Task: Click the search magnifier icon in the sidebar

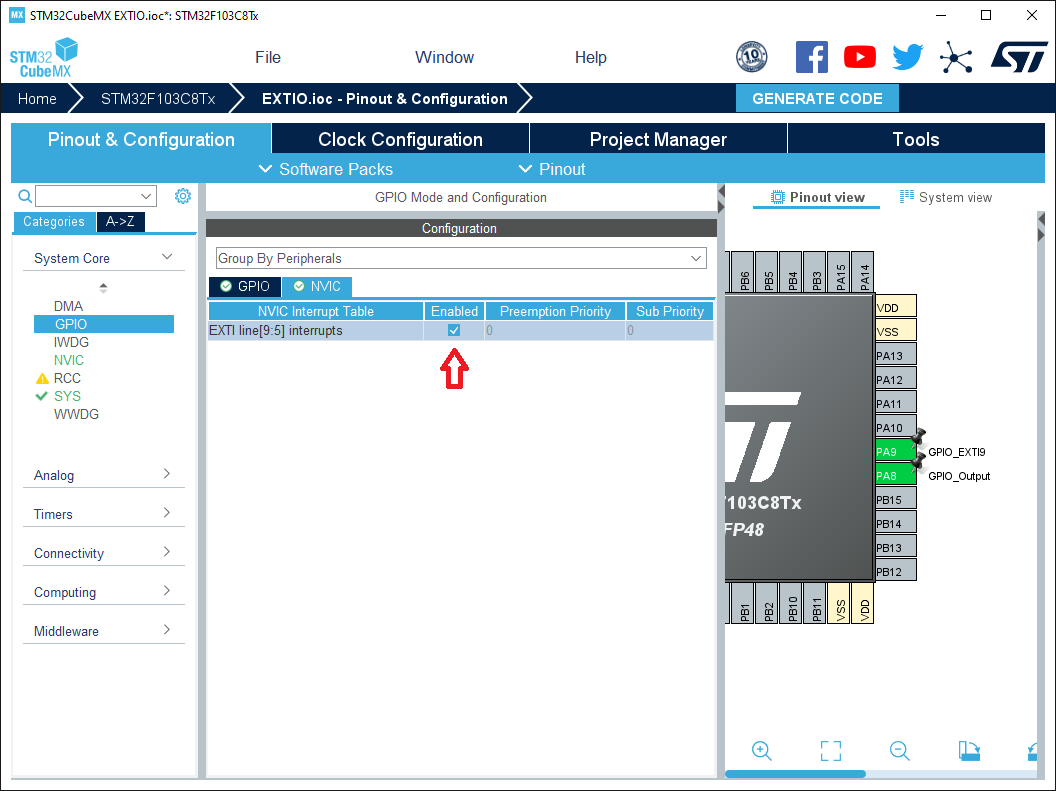Action: [25, 196]
